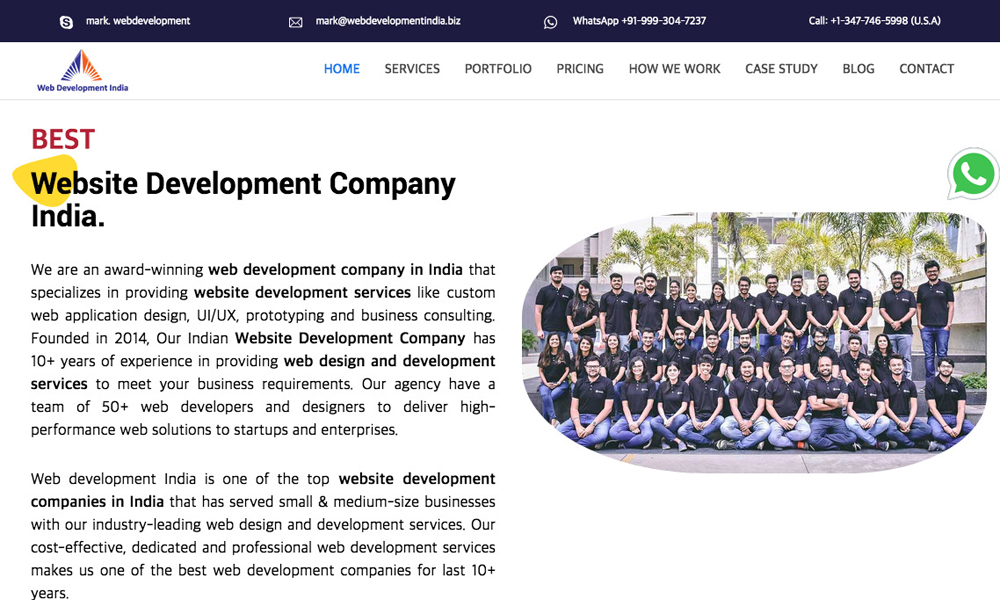This screenshot has width=1000, height=600.
Task: Click the small WhatsApp icon in header
Action: [x=550, y=22]
